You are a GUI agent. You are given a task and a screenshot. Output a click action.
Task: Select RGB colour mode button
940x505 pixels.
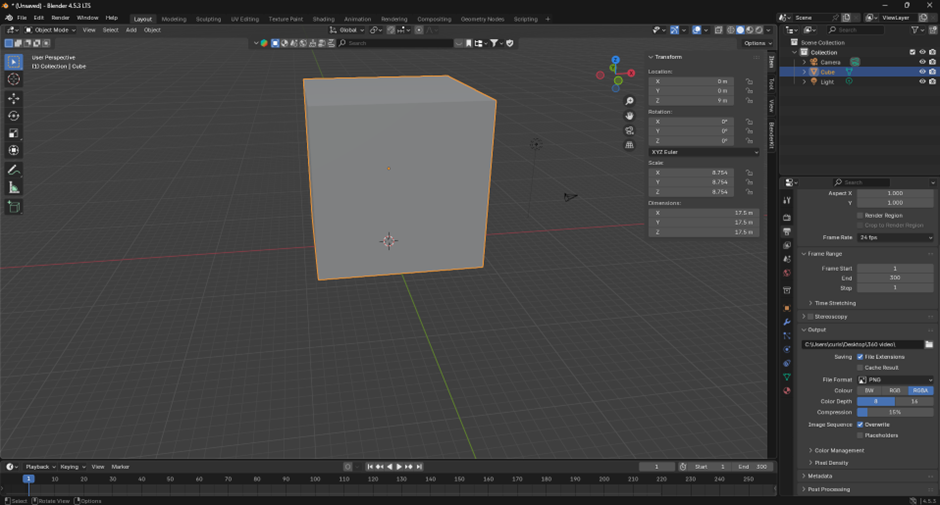[895, 390]
